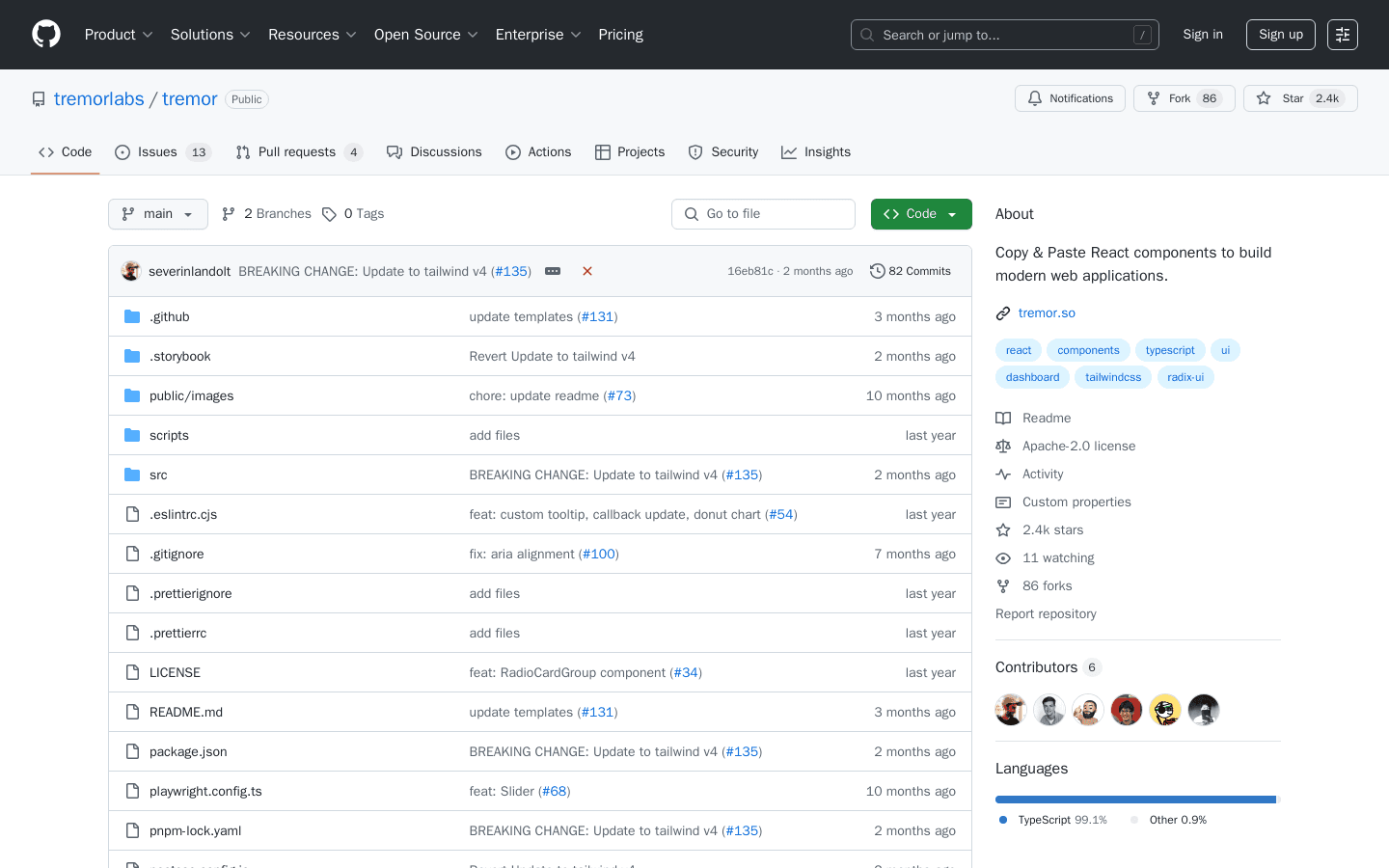Viewport: 1389px width, 868px height.
Task: Click the red failed-status X icon
Action: (587, 271)
